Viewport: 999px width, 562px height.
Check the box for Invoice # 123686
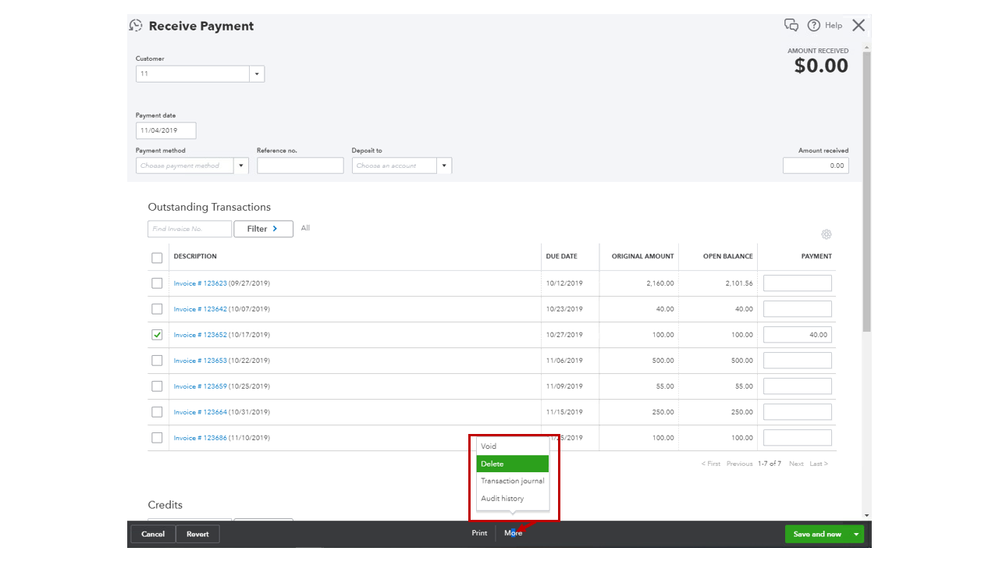point(157,438)
